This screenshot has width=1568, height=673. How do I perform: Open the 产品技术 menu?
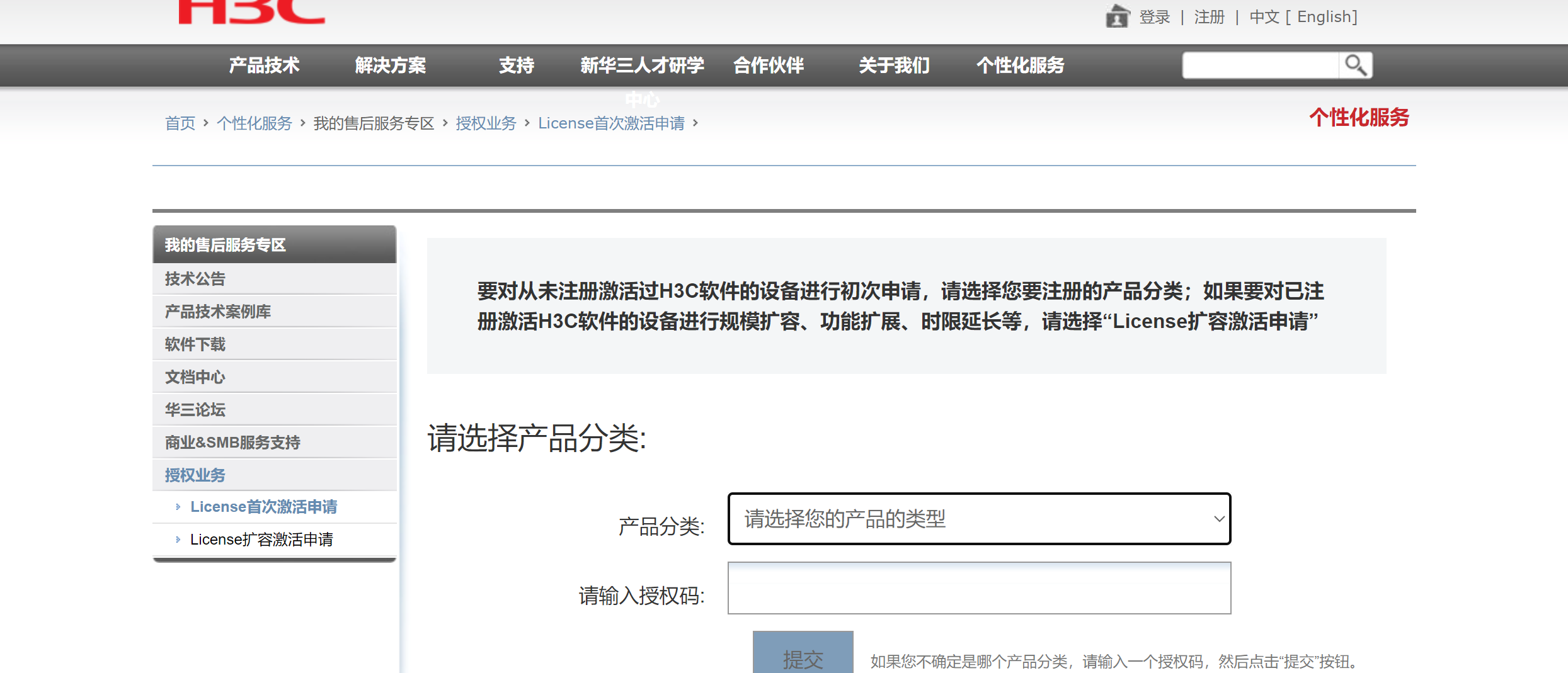264,65
